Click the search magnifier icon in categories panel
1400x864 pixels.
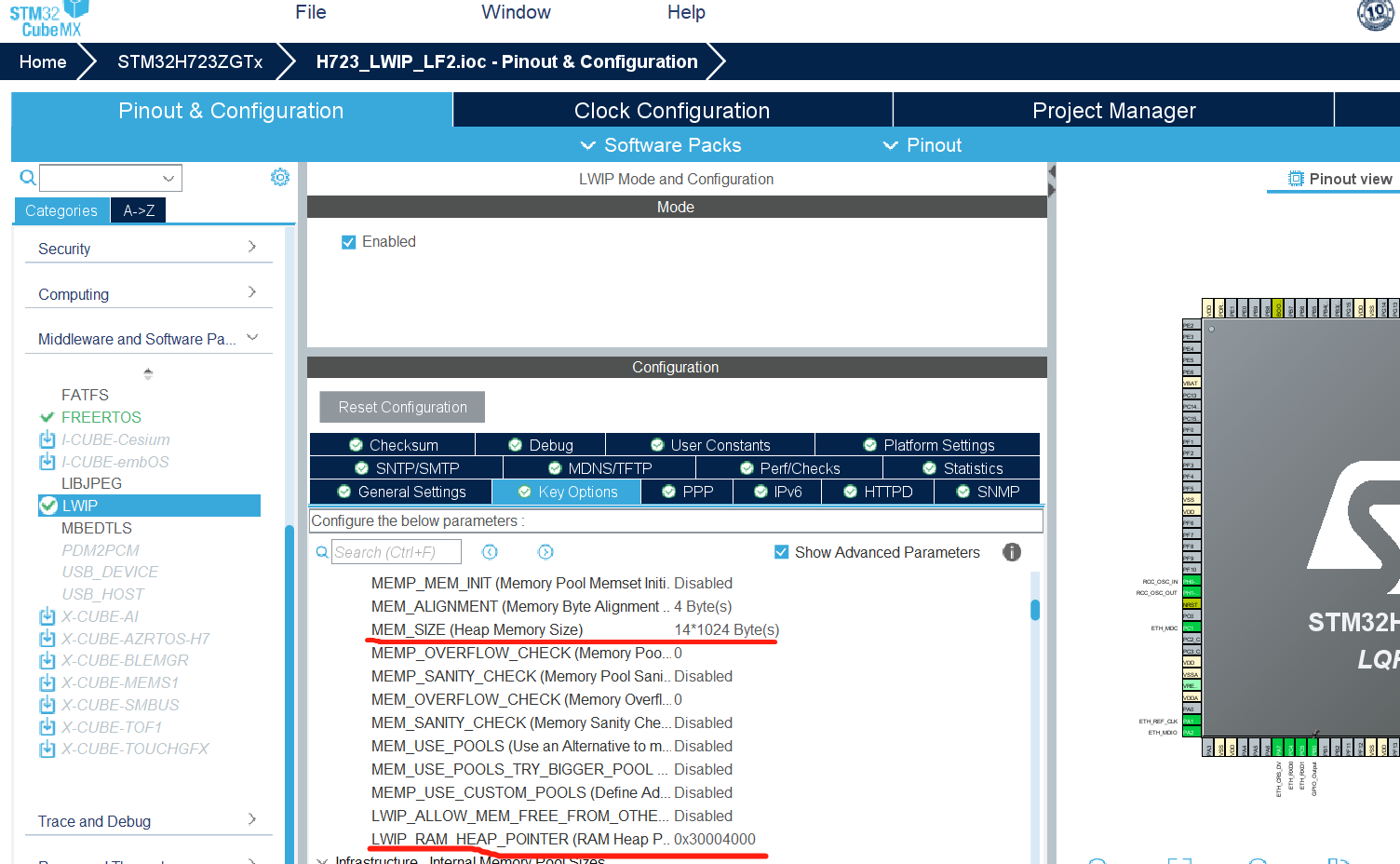[28, 177]
